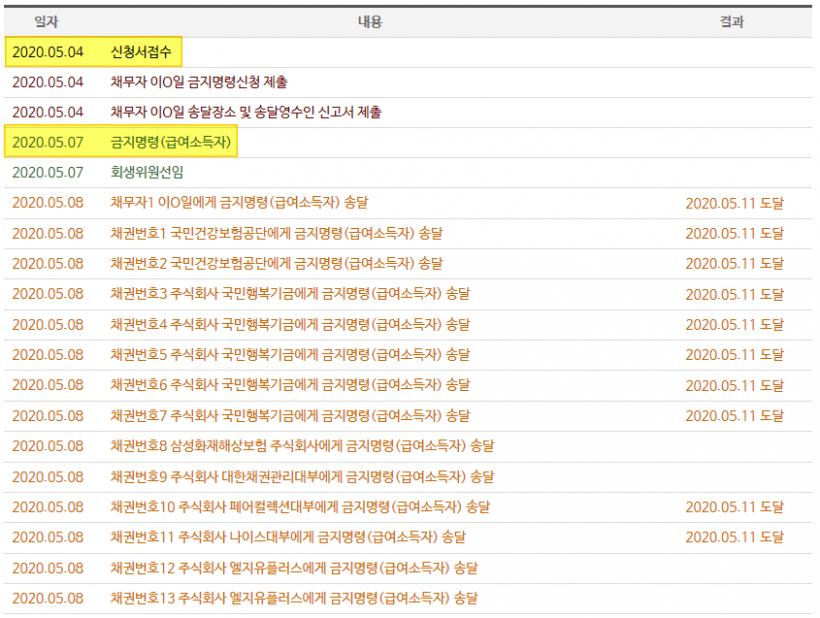Open 채무자1 이O일에게 금지명령 송달 entry
This screenshot has height=618, width=820.
click(239, 202)
